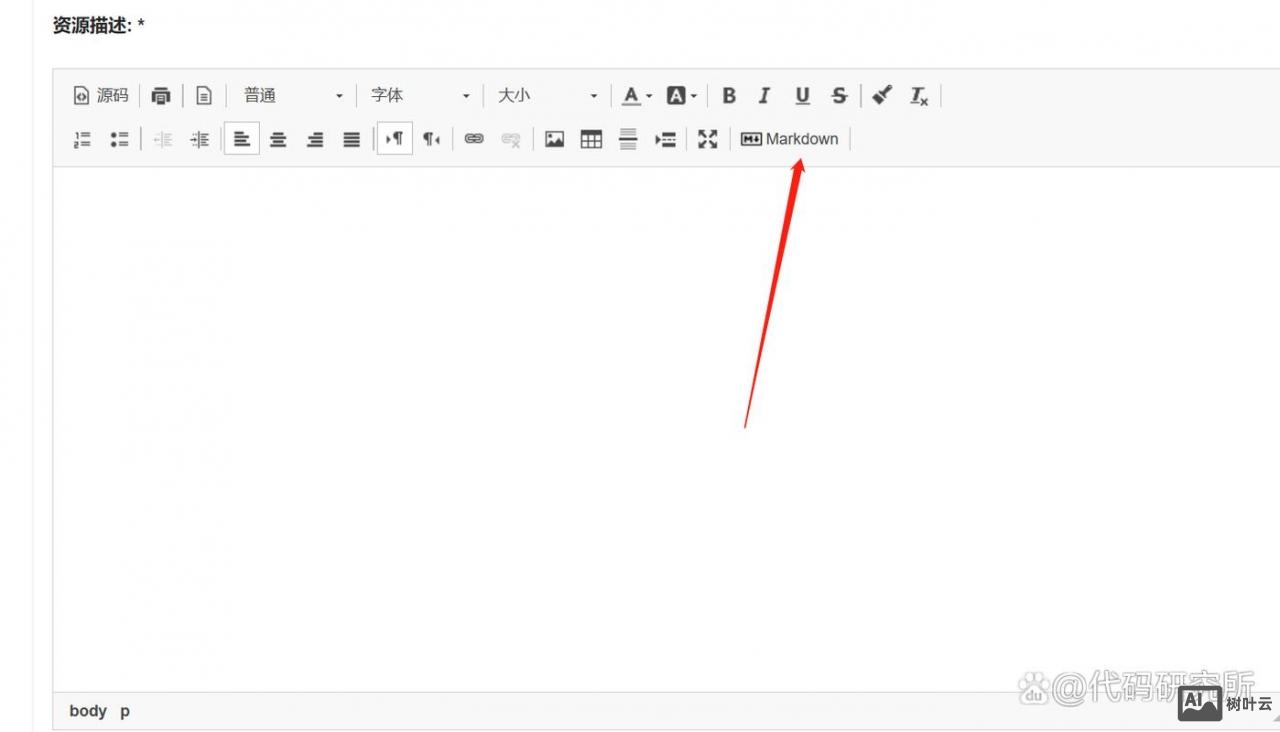Click the Markdown button
This screenshot has width=1280, height=732.
[x=790, y=140]
